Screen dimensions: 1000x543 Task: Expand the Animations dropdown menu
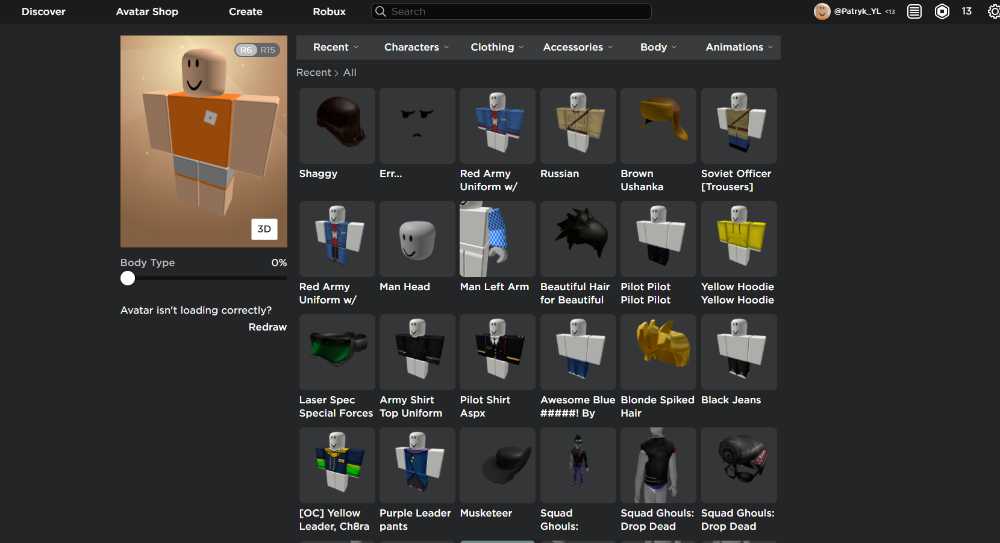[x=739, y=47]
